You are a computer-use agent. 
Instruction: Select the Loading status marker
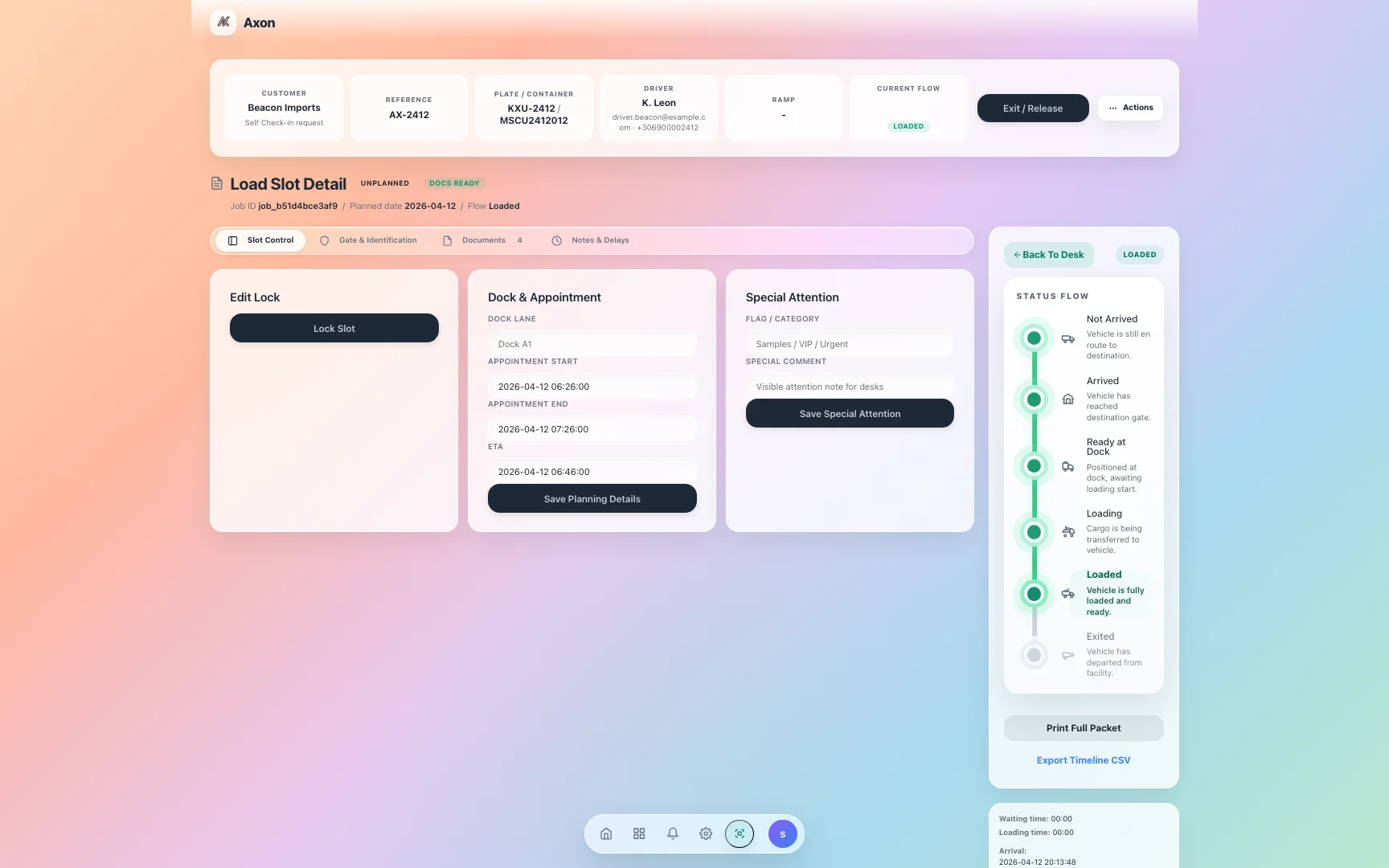click(1034, 531)
